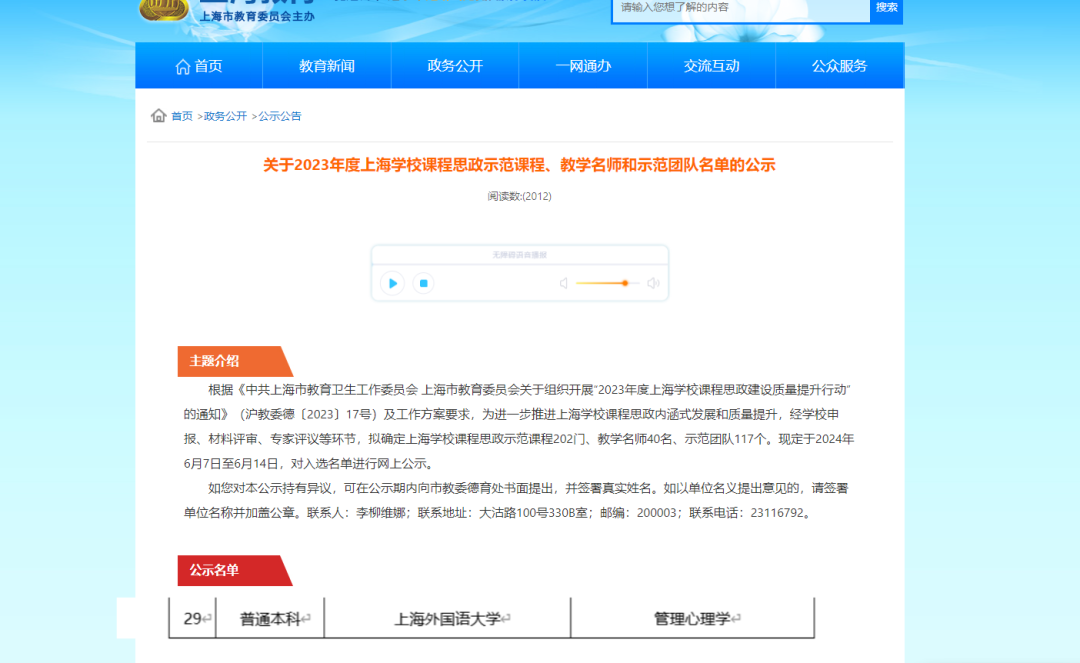Select 政务公开 in the main nav
Screen dimensions: 1080x663
(455, 66)
